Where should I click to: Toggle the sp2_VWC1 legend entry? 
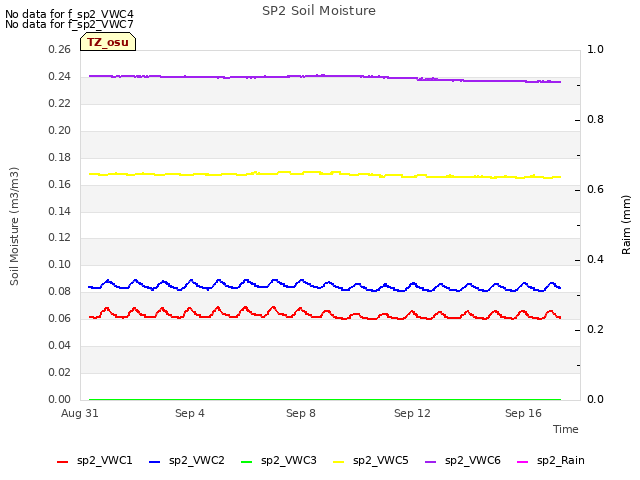[95, 461]
